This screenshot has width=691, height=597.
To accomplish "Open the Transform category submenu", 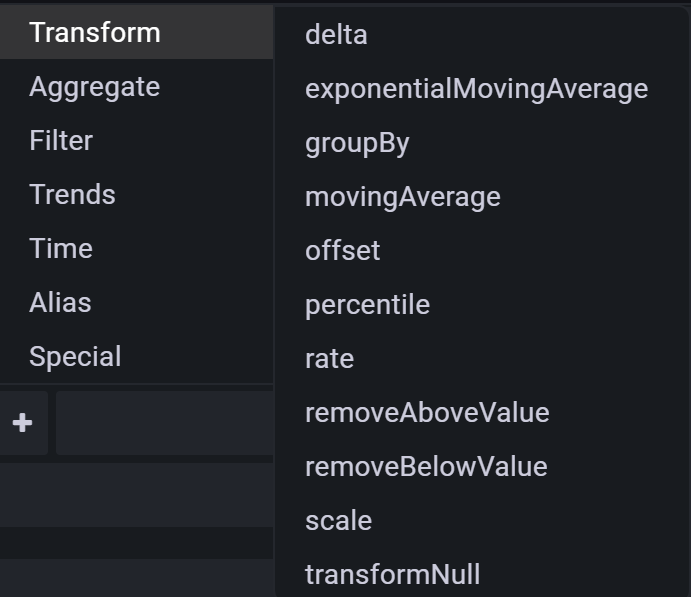I will tap(95, 32).
